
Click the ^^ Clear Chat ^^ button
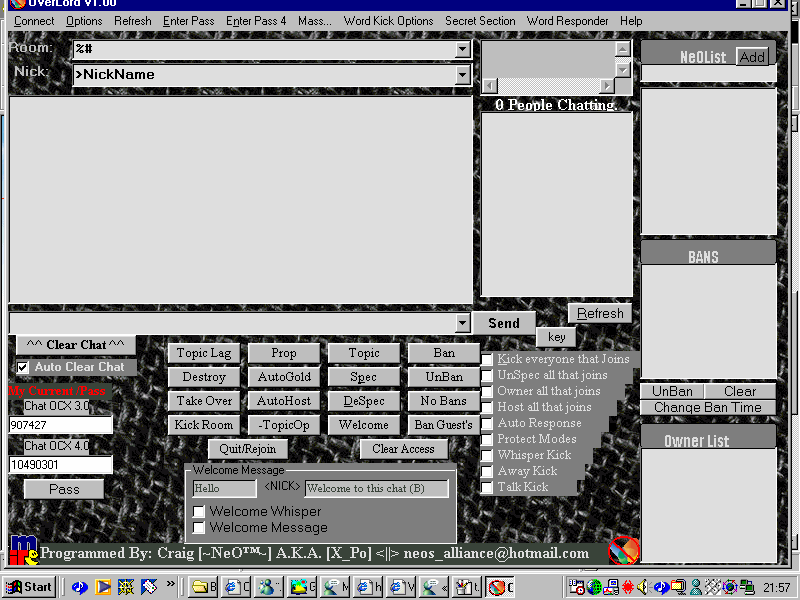click(x=76, y=345)
